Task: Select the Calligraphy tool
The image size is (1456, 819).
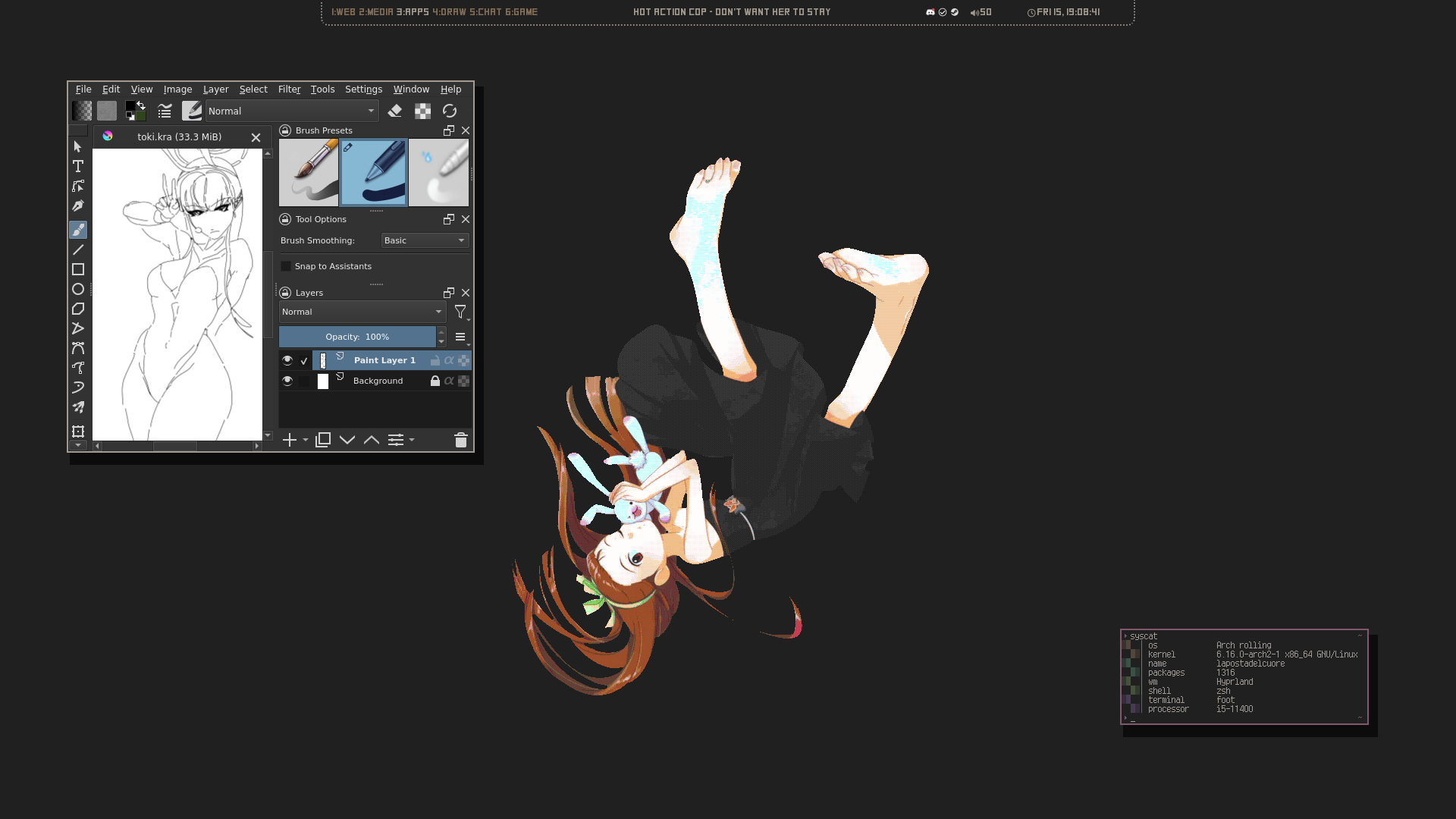Action: (78, 206)
